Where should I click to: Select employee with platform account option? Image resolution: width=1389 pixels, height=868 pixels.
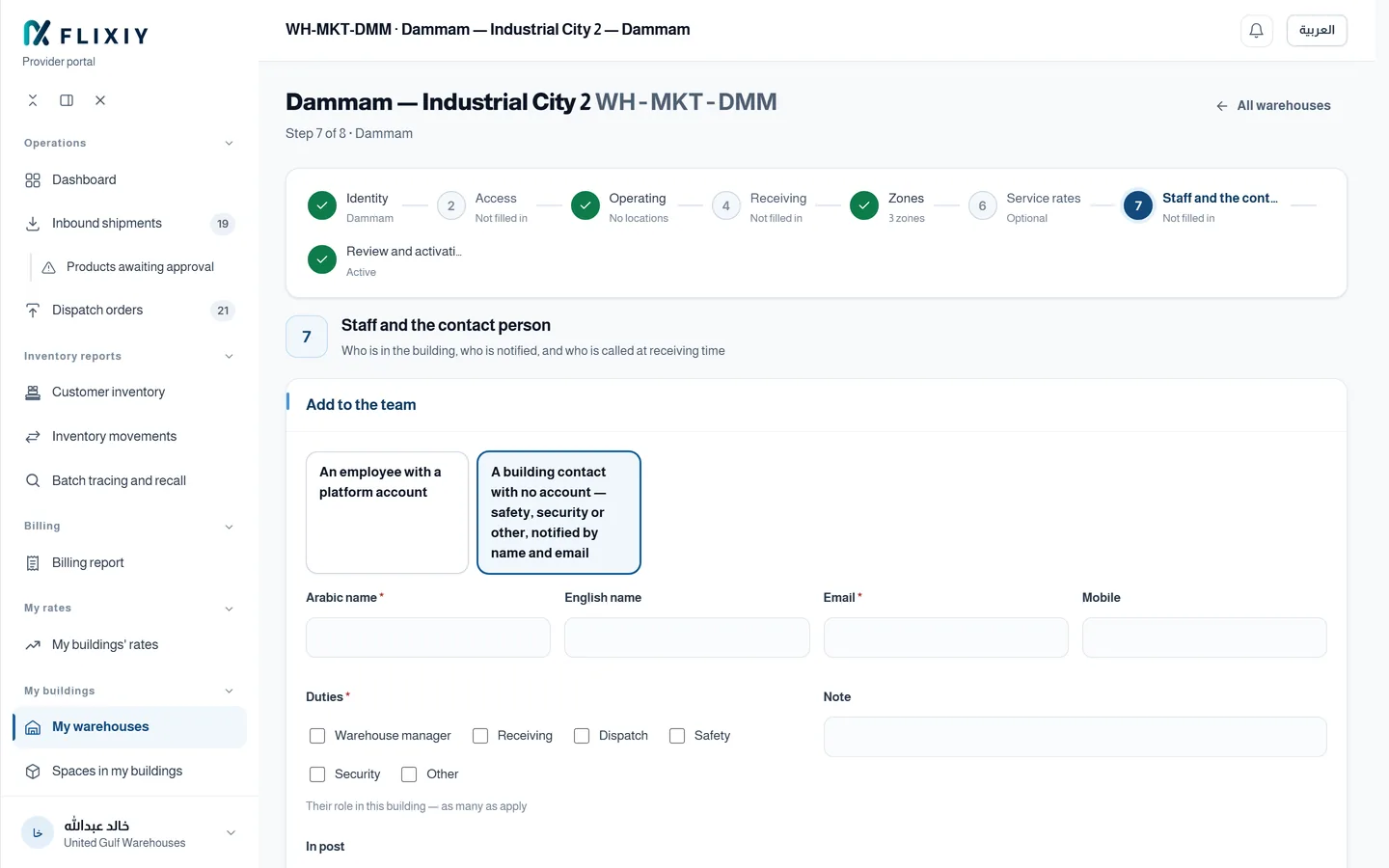(x=387, y=512)
